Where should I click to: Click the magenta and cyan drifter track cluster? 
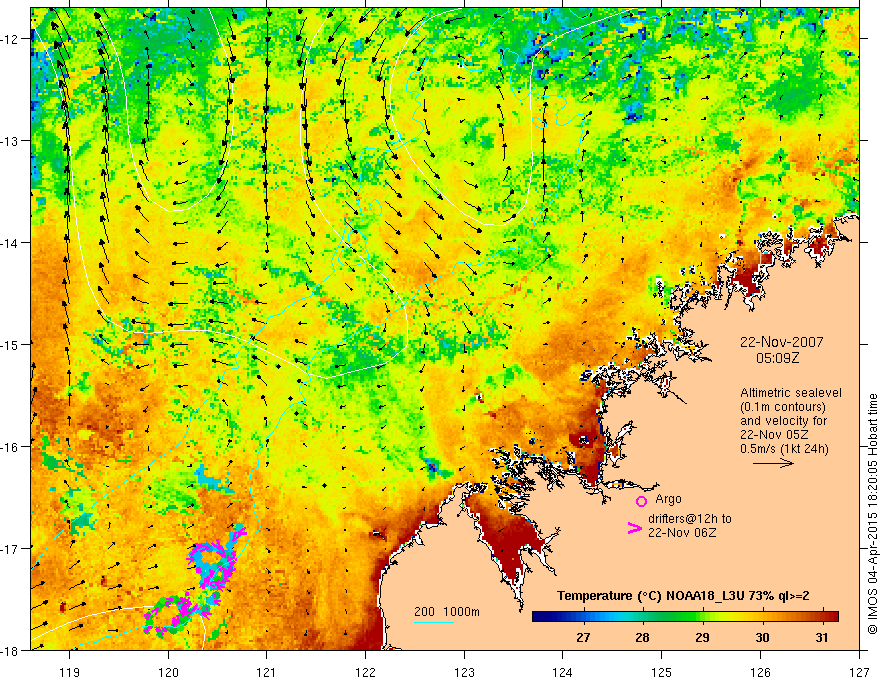click(195, 580)
